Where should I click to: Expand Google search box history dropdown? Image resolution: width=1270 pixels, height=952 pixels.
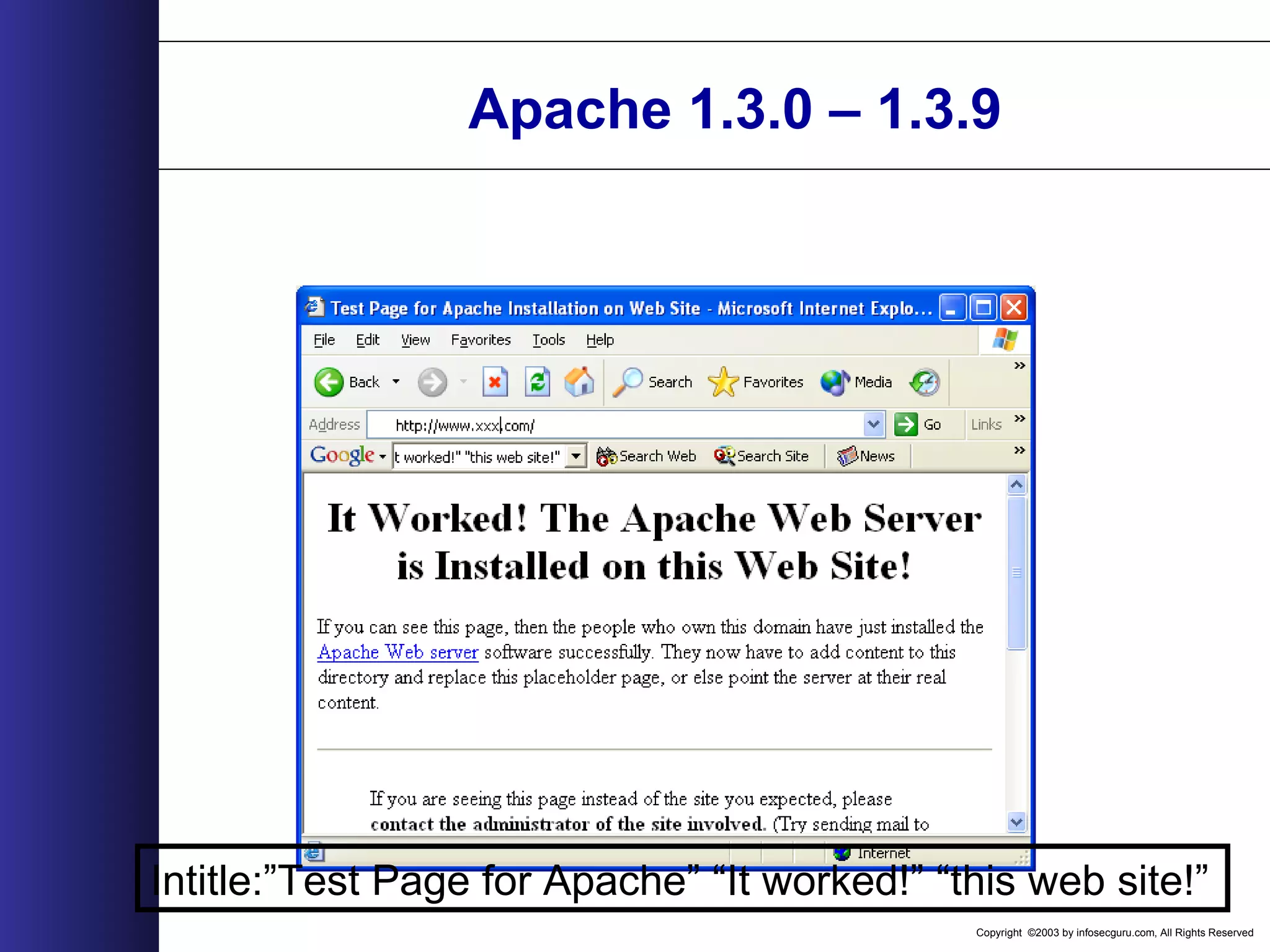click(576, 457)
